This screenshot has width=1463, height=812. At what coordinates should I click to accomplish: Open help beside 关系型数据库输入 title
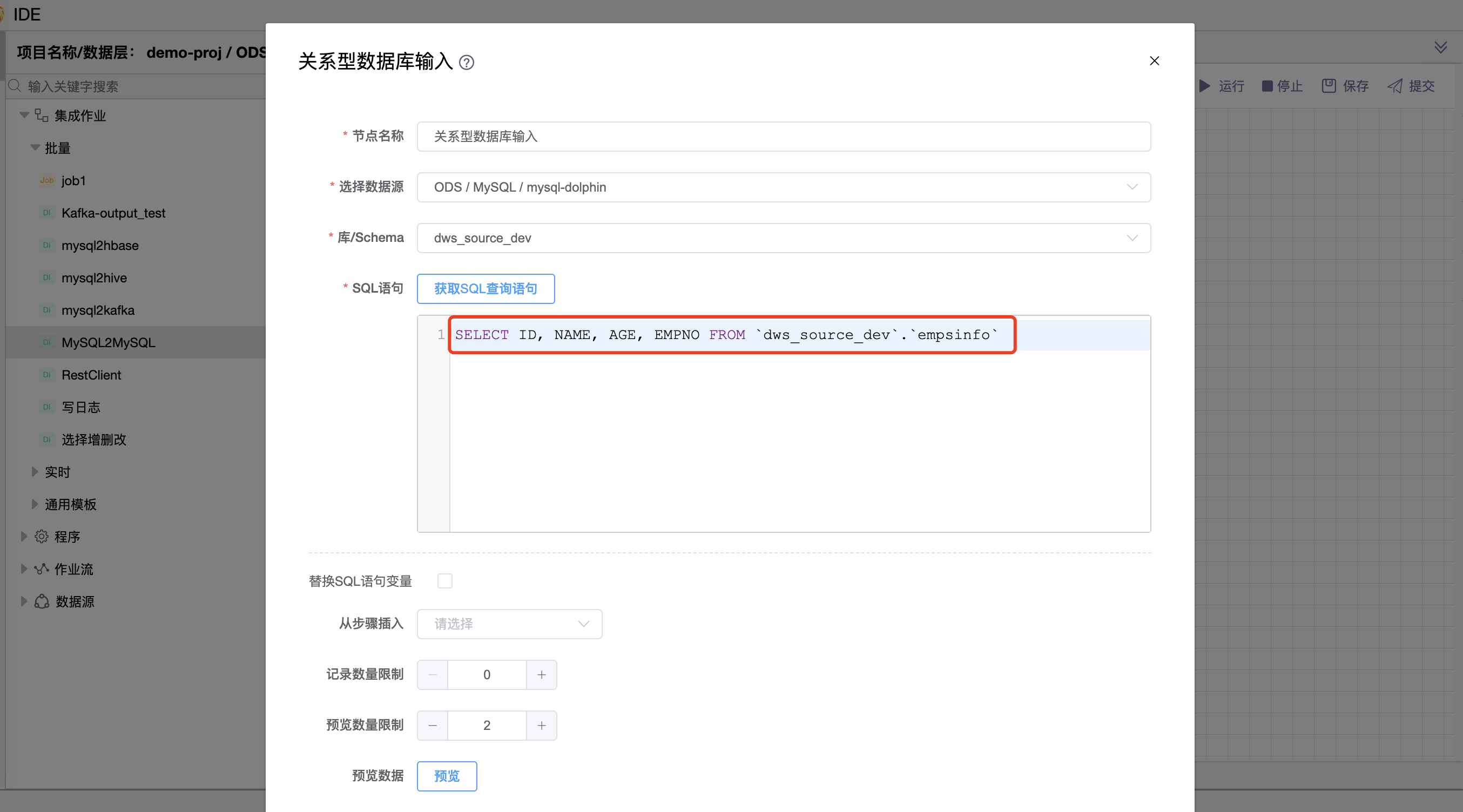[x=467, y=62]
